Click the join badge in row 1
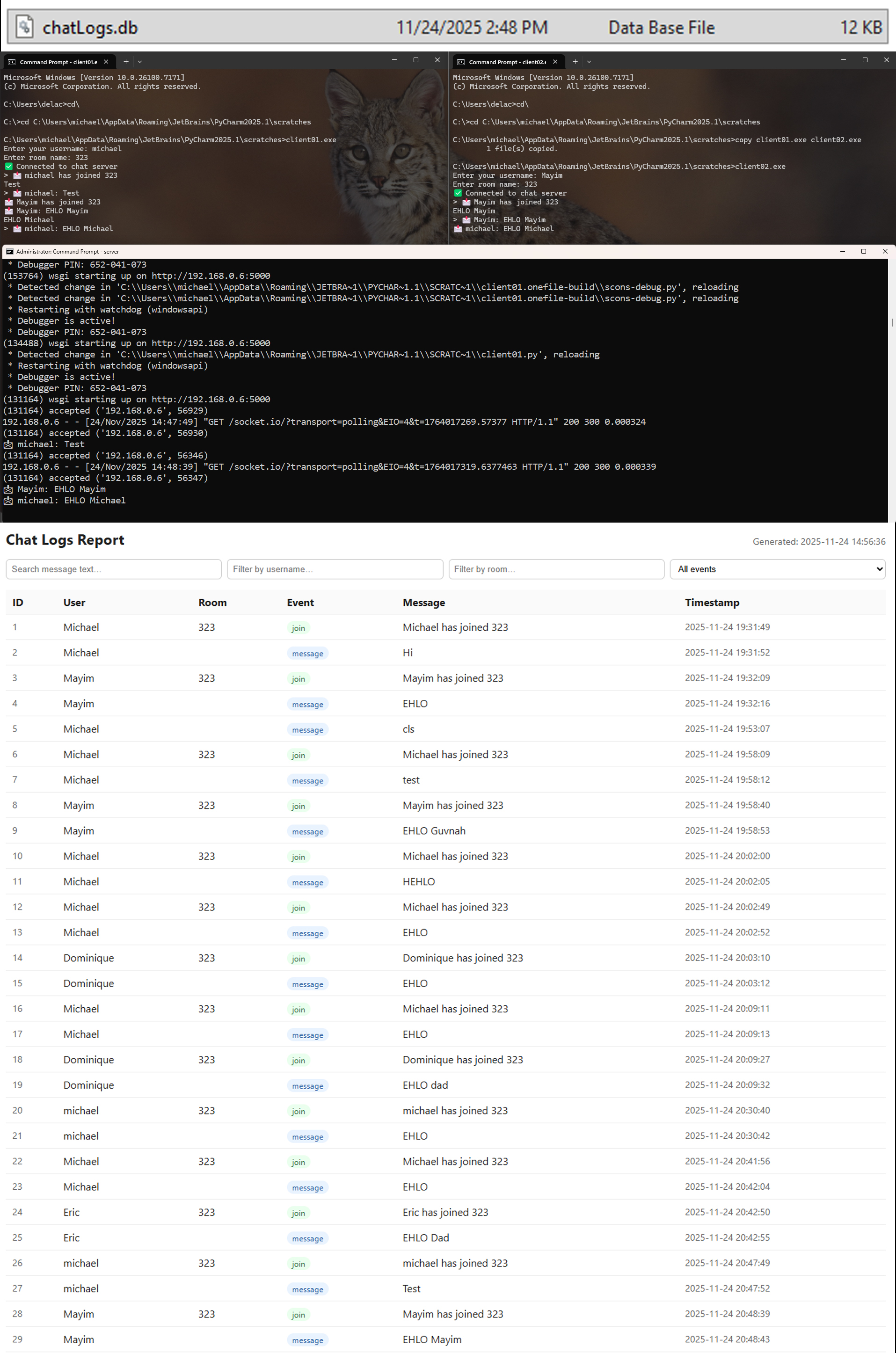Viewport: 896px width, 1353px height. click(298, 628)
